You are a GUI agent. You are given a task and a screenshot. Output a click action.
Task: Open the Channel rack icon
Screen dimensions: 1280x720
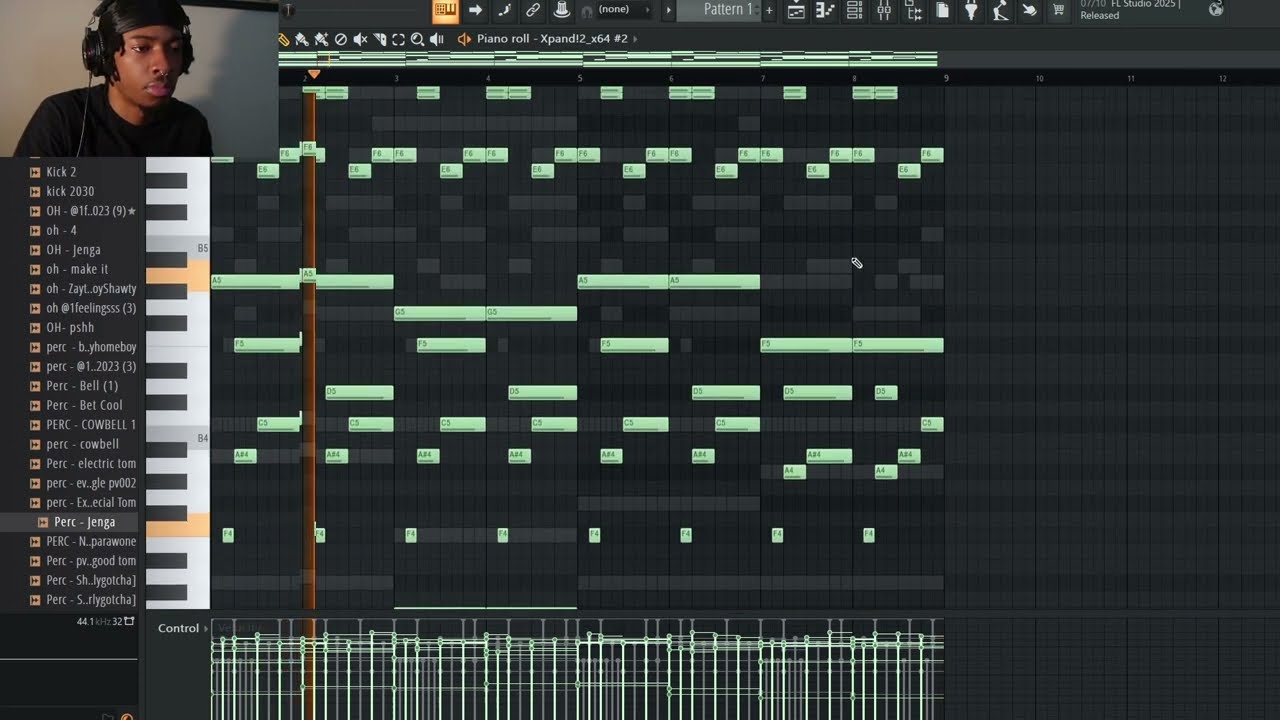[x=854, y=10]
